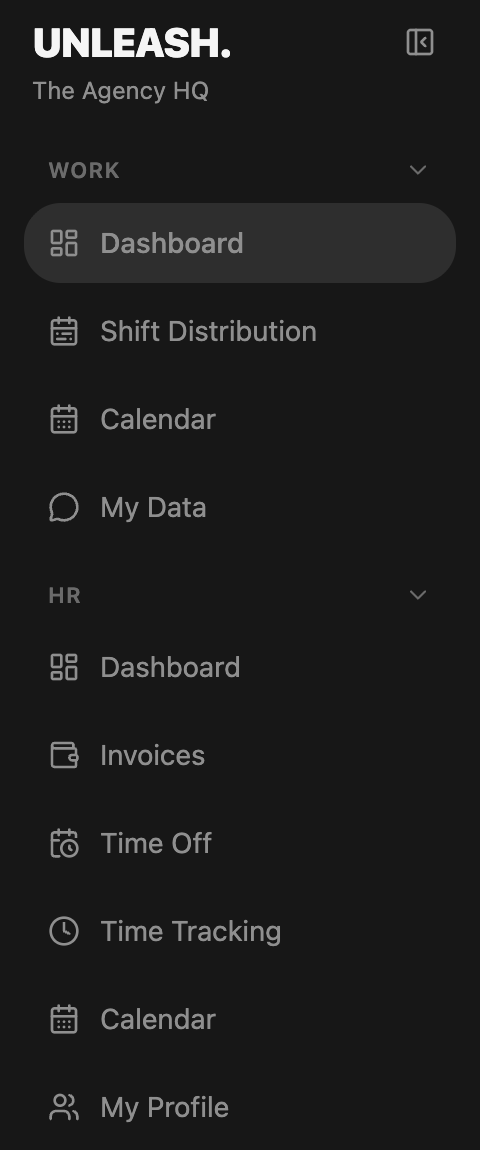Open Dashboard under WORK
Image resolution: width=480 pixels, height=1150 pixels.
pos(240,243)
